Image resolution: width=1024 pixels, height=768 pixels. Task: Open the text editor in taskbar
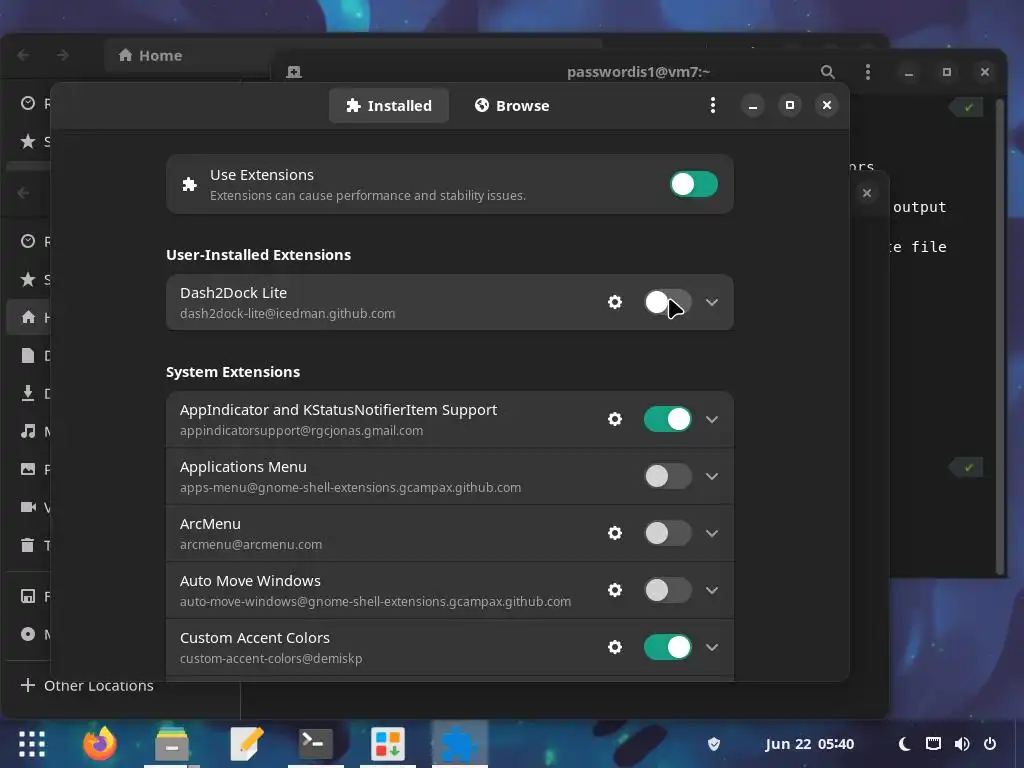(246, 743)
